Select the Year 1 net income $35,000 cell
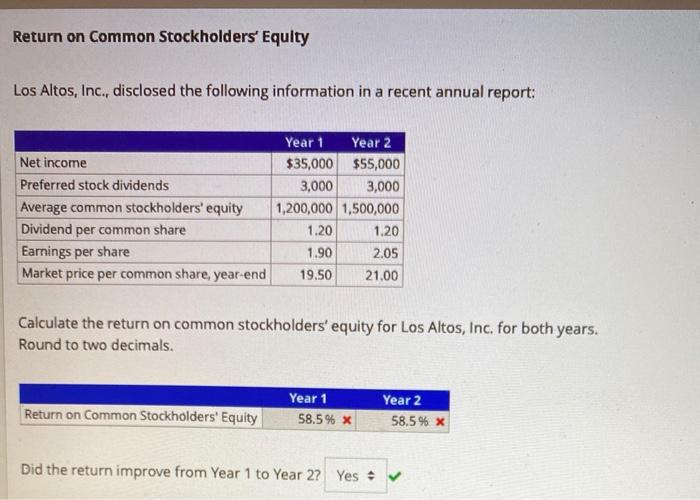The image size is (700, 500). 305,164
